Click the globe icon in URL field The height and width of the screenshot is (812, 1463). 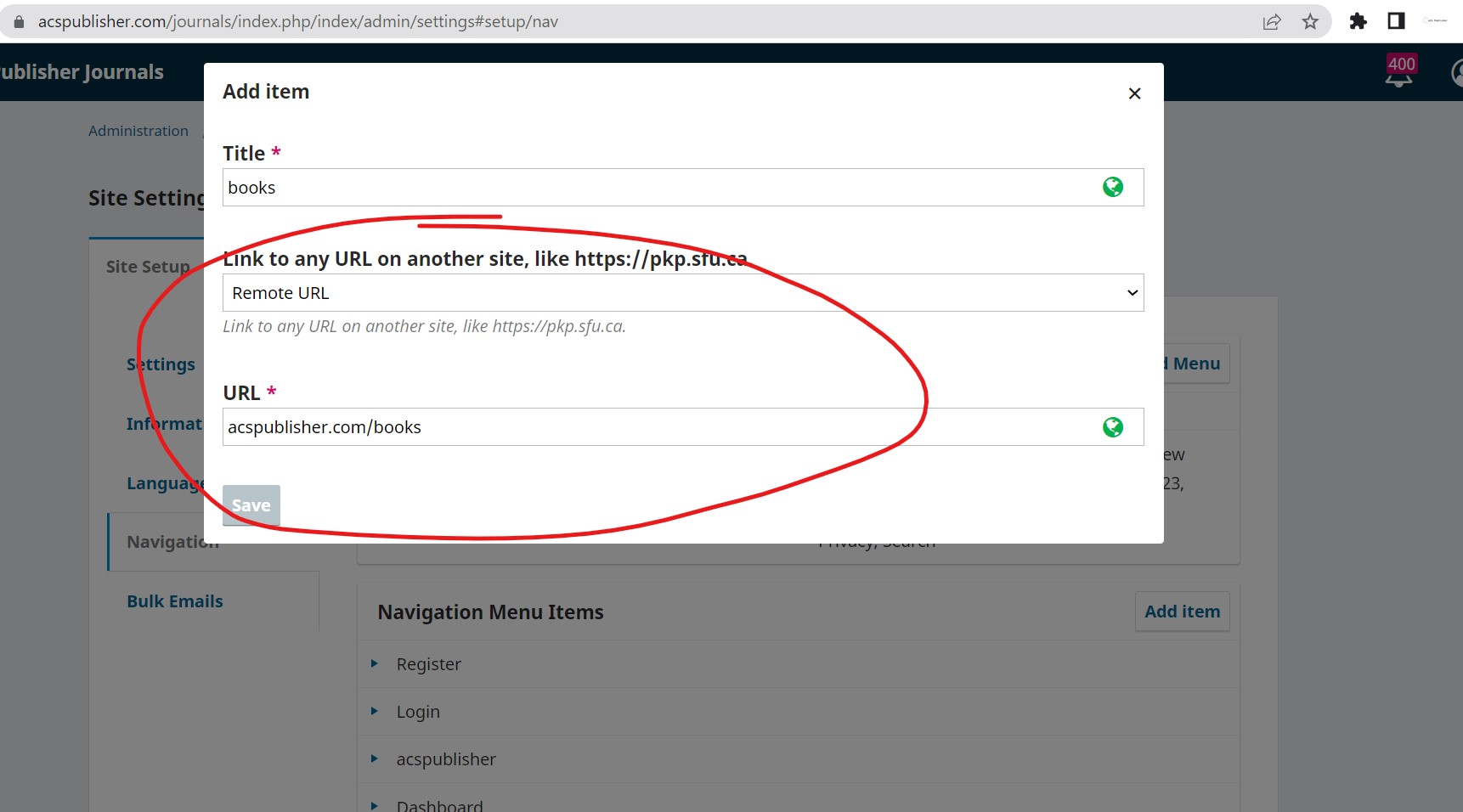coord(1112,427)
